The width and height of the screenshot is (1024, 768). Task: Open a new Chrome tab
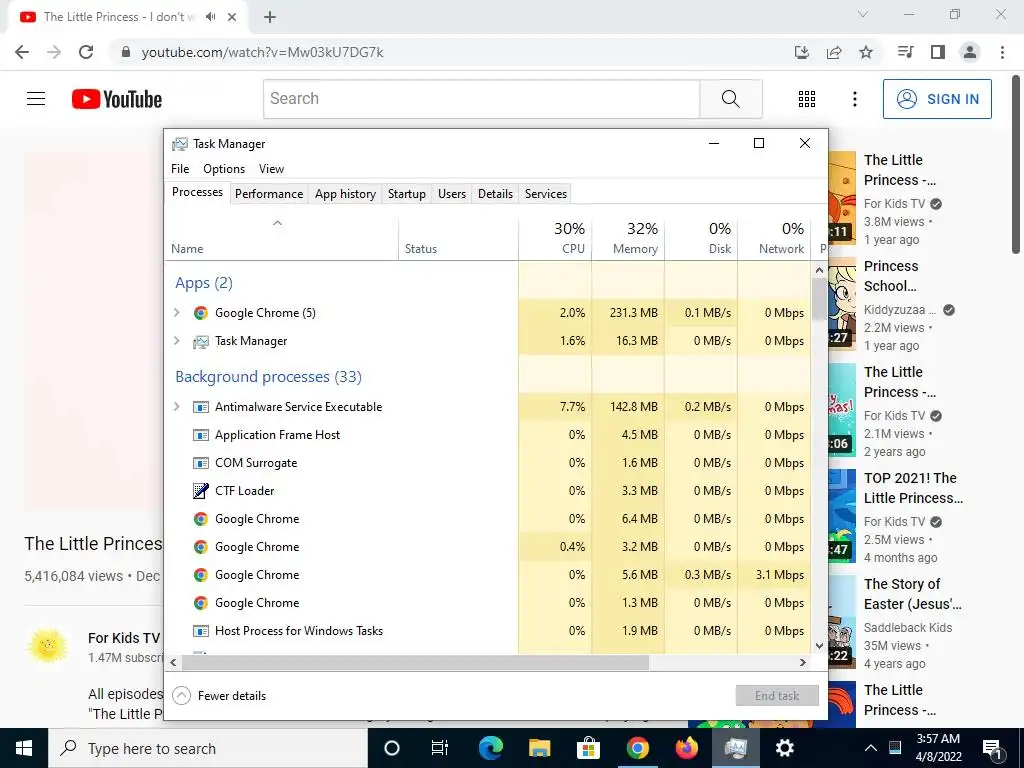click(270, 17)
